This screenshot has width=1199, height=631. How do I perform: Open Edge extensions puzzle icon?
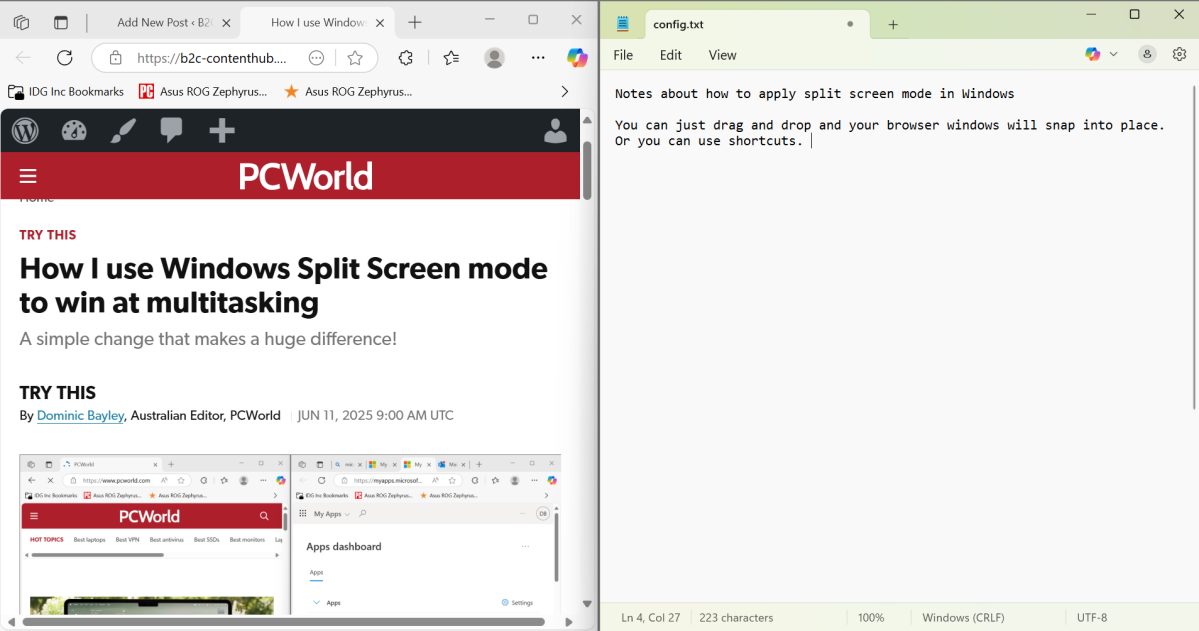coord(405,57)
